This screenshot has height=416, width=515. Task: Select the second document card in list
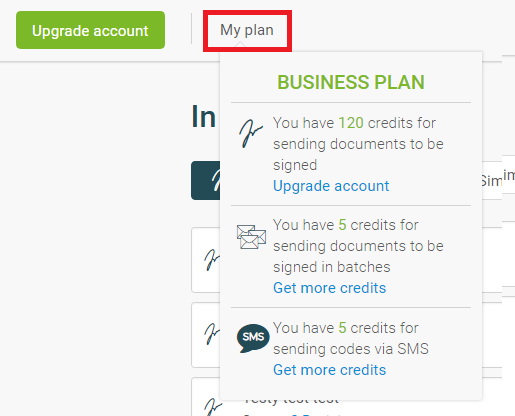point(206,335)
